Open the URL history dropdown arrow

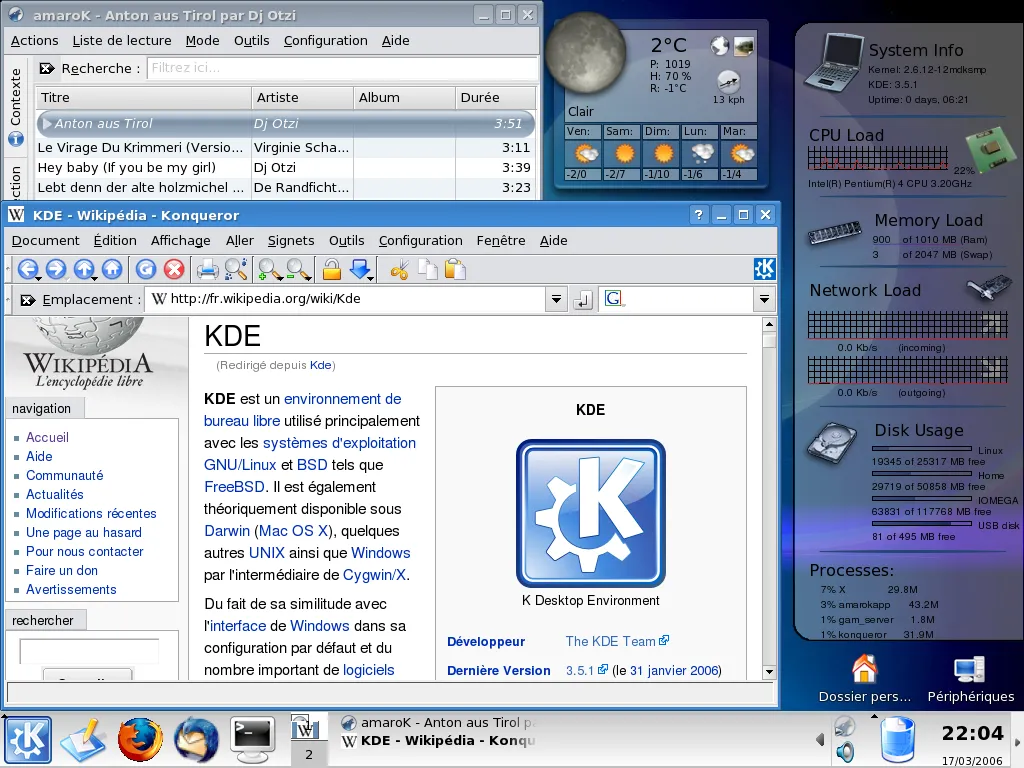click(x=556, y=300)
